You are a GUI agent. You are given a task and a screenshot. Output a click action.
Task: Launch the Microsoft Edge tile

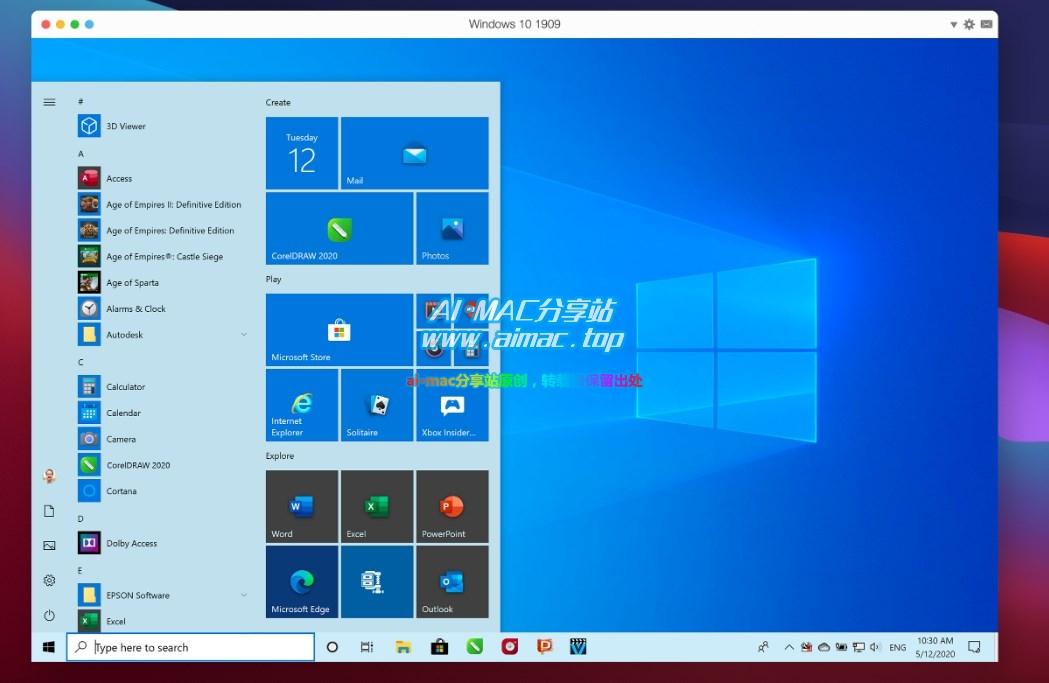tap(302, 581)
